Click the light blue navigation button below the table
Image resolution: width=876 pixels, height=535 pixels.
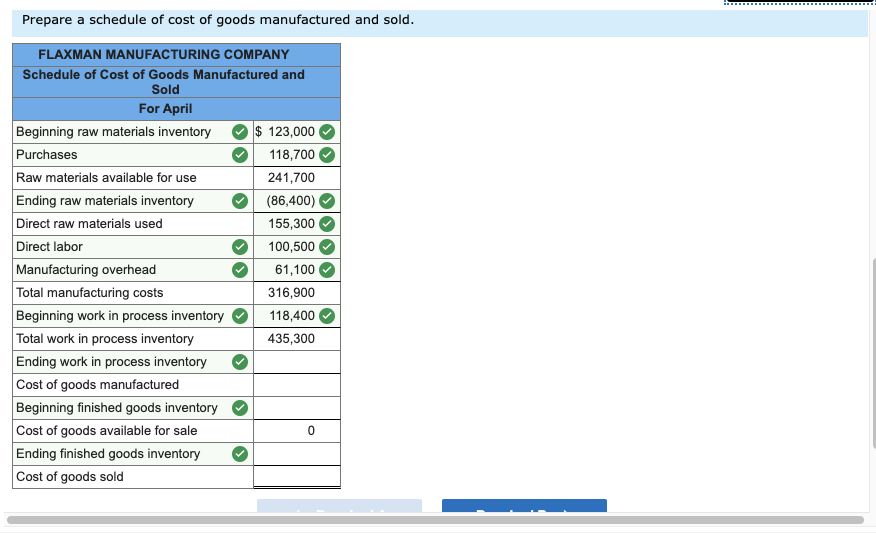pos(339,505)
